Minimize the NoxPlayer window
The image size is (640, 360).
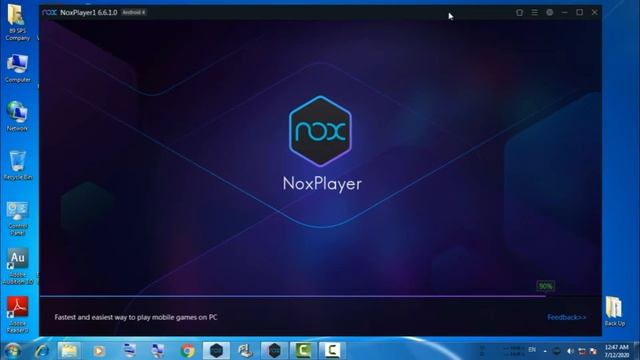tap(564, 13)
